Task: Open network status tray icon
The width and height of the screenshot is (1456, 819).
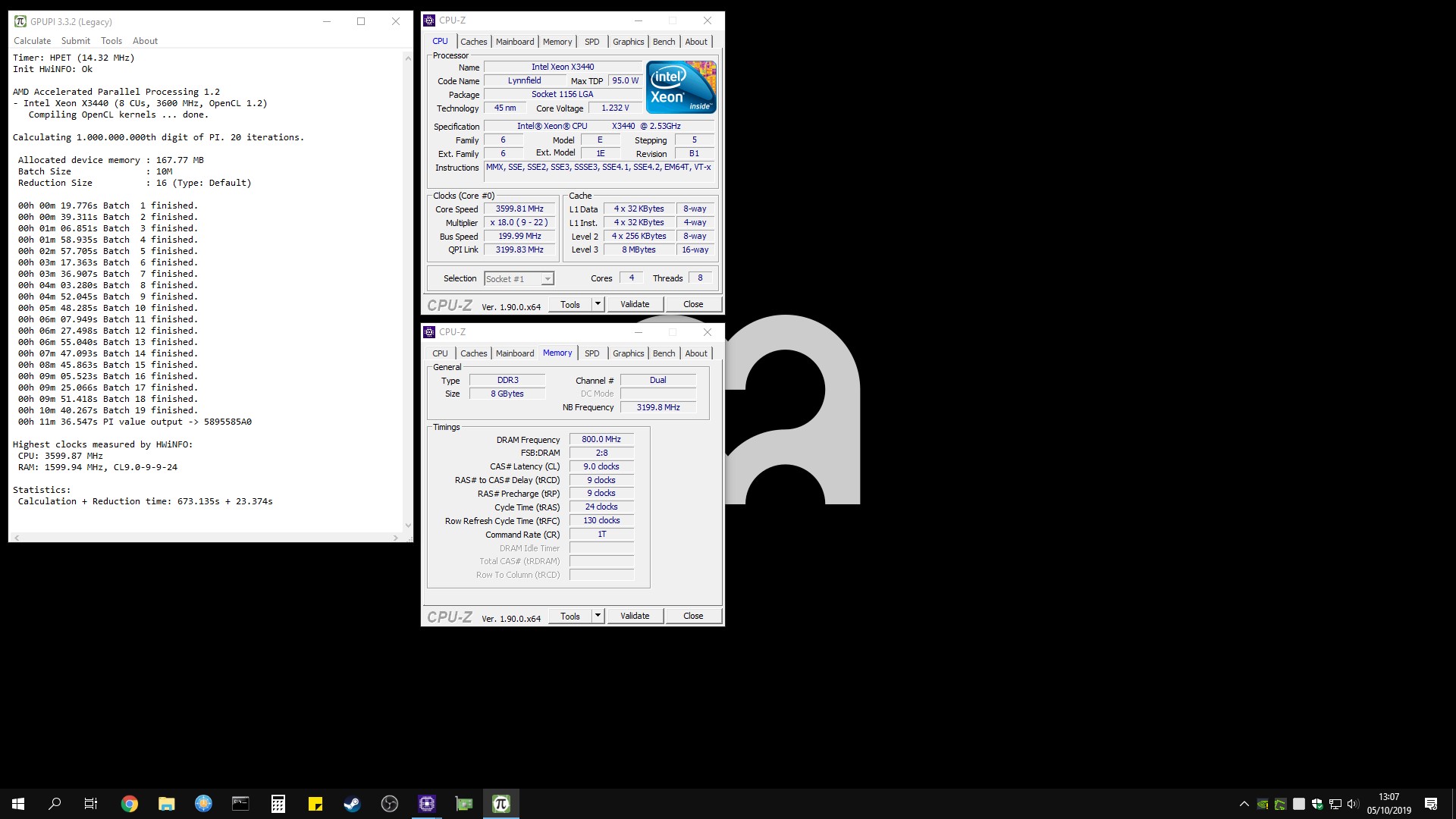Action: point(1335,804)
